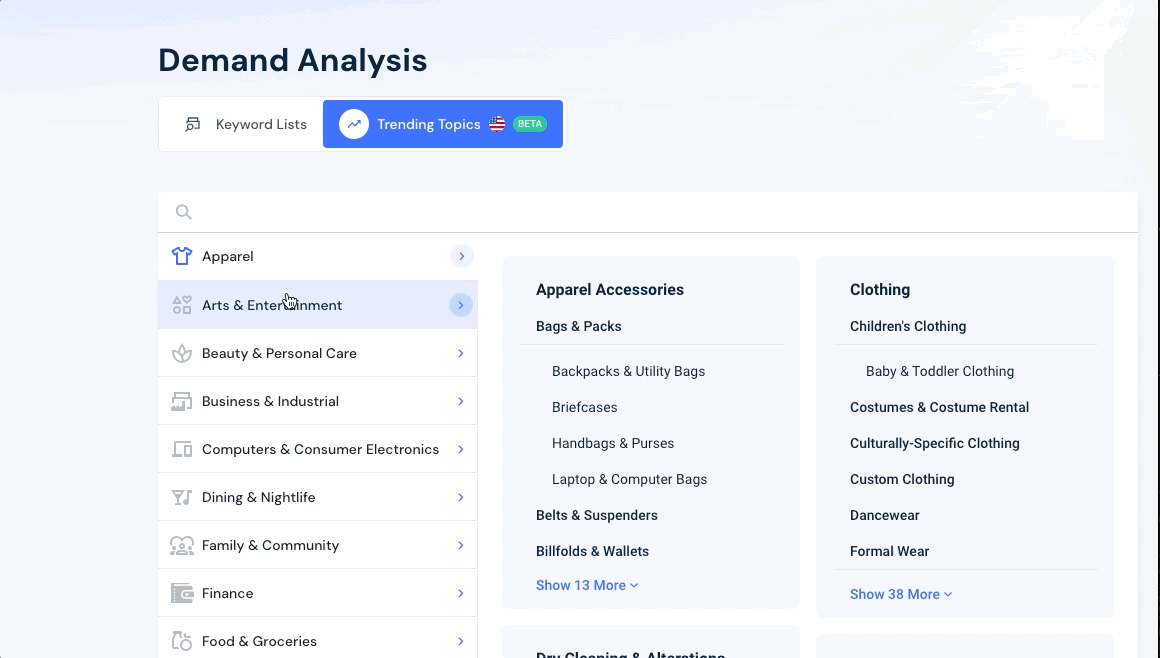Viewport: 1160px width, 658px height.
Task: Expand the Family & Community chevron
Action: point(461,545)
